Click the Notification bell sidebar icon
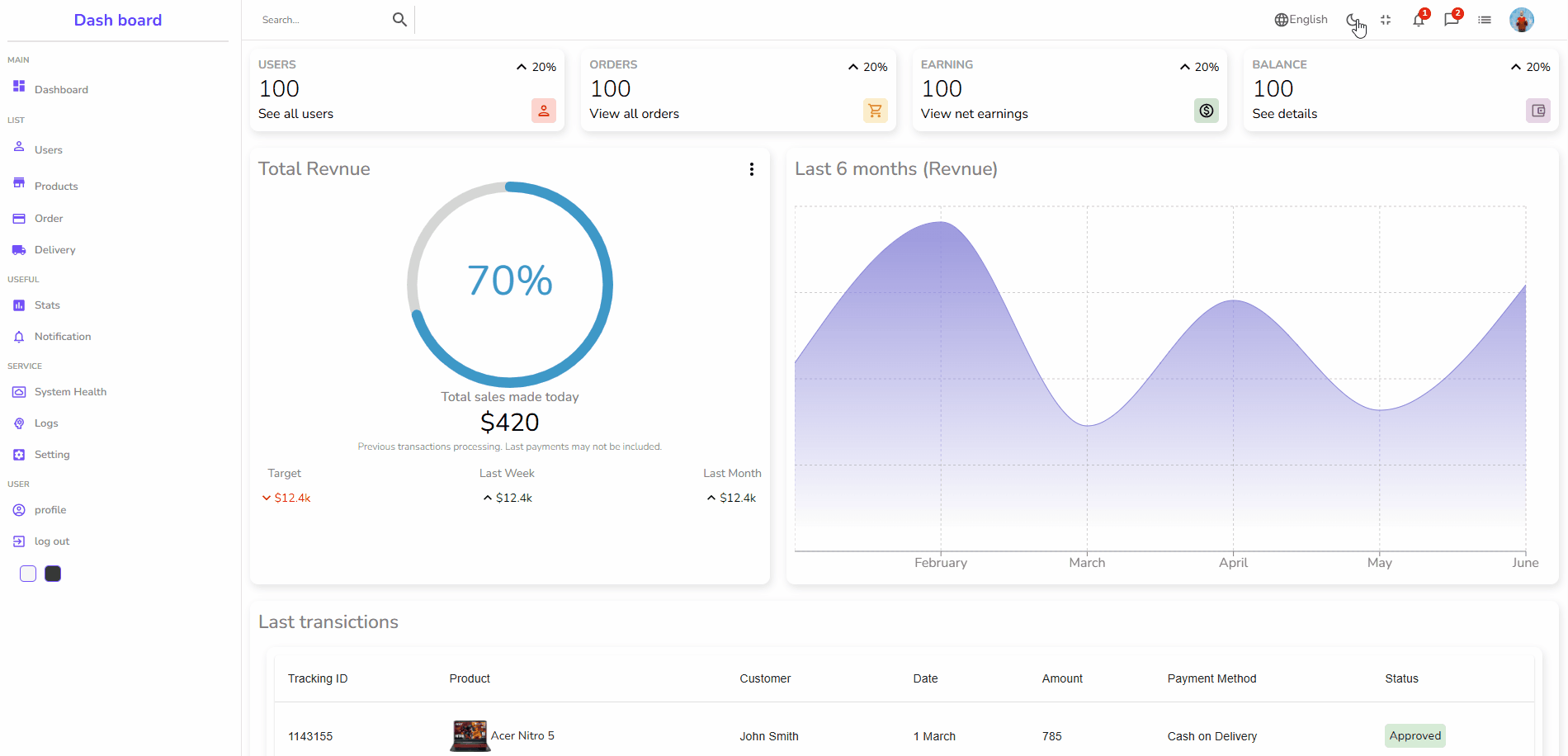Image resolution: width=1568 pixels, height=756 pixels. click(x=19, y=337)
